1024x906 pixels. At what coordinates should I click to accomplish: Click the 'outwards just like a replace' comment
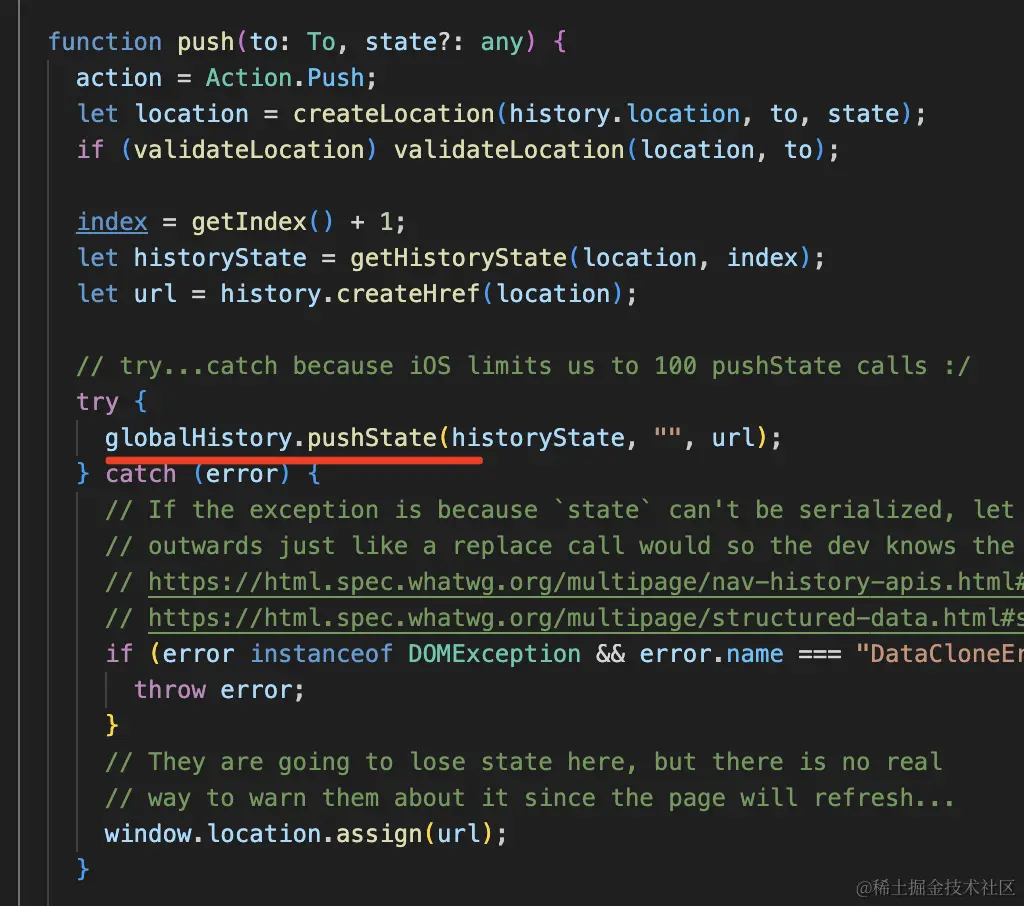(560, 545)
